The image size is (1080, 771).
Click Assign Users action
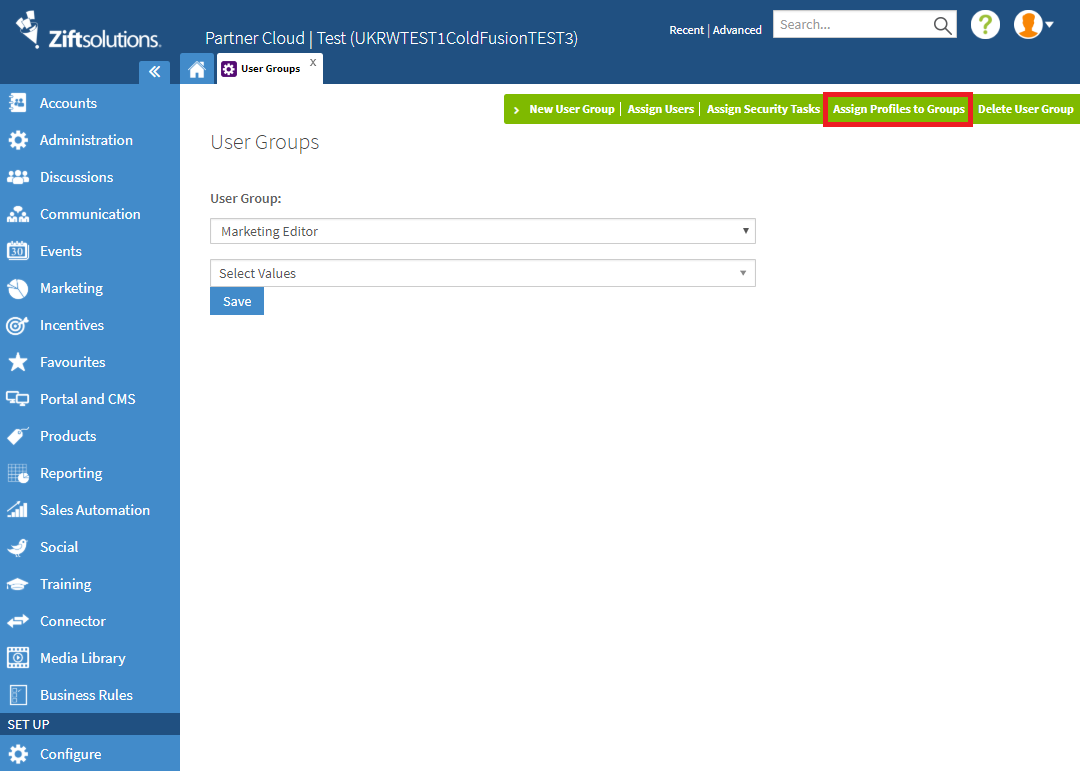tap(661, 110)
